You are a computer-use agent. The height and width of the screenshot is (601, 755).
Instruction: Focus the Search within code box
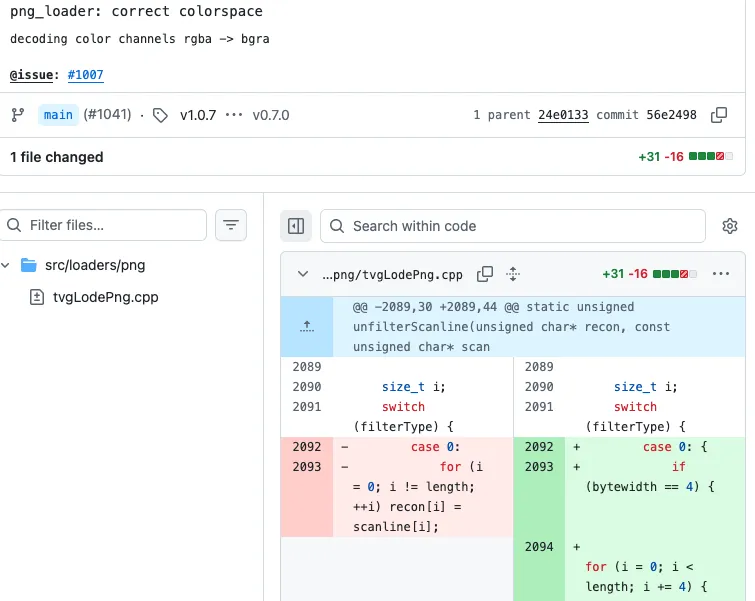pos(513,226)
